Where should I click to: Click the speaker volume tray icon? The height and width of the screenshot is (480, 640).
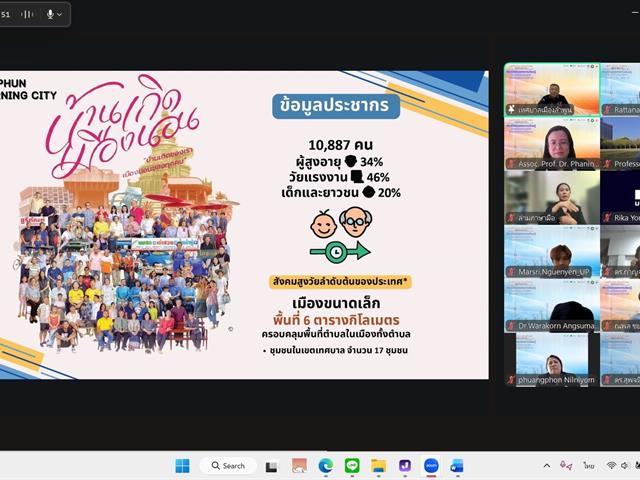coord(624,466)
